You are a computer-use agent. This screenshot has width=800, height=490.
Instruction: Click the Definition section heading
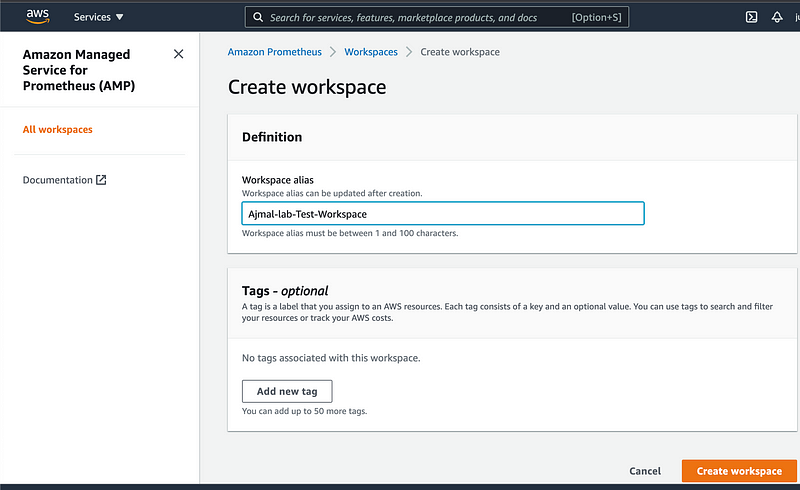coord(272,137)
